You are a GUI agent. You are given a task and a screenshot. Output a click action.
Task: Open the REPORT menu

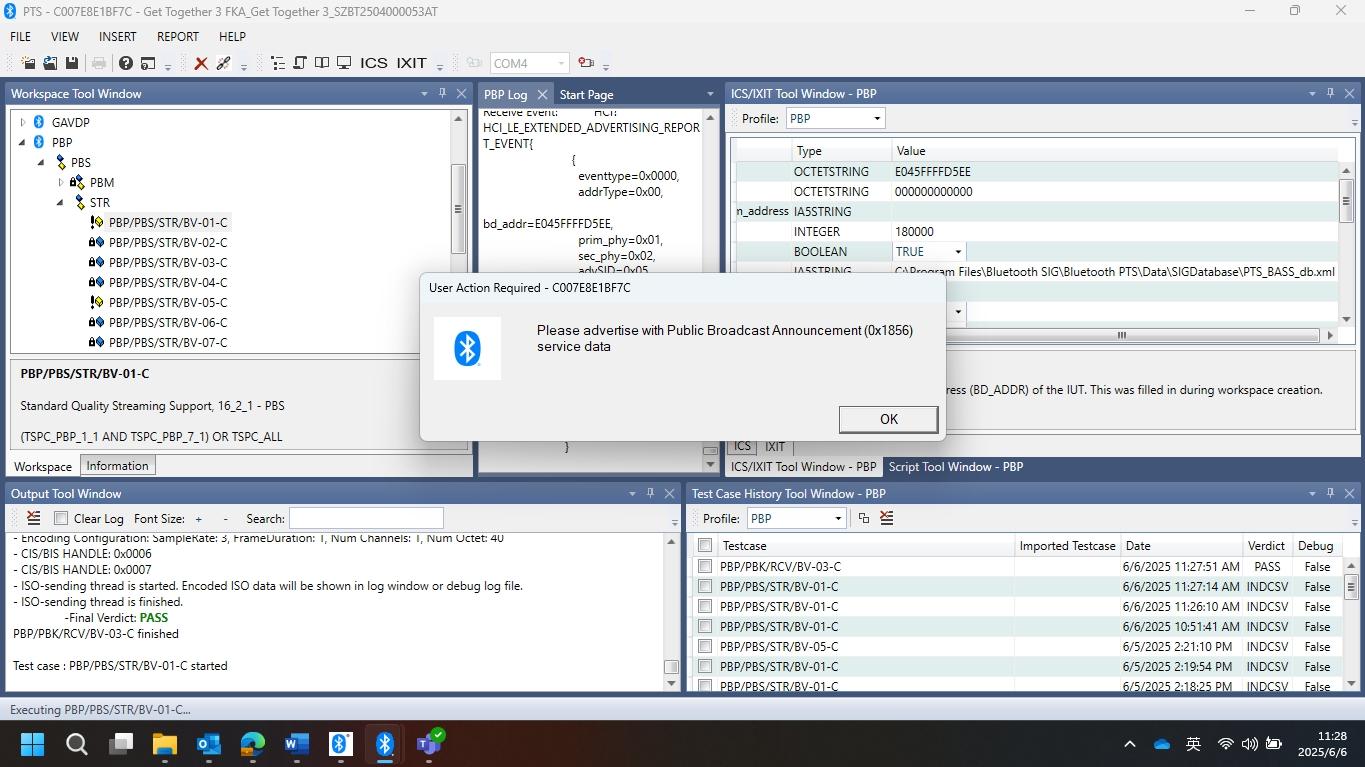pos(178,36)
